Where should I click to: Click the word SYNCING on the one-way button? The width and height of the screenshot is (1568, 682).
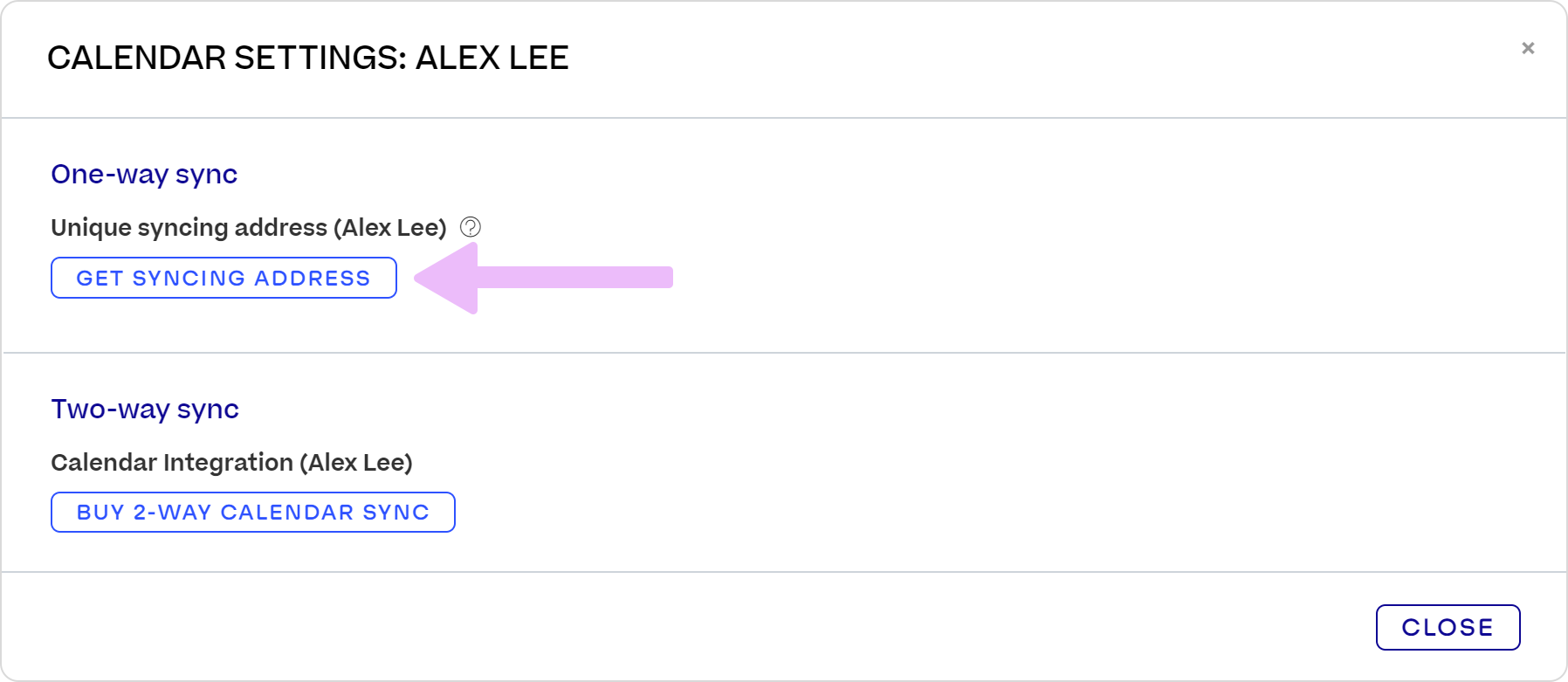pos(189,278)
